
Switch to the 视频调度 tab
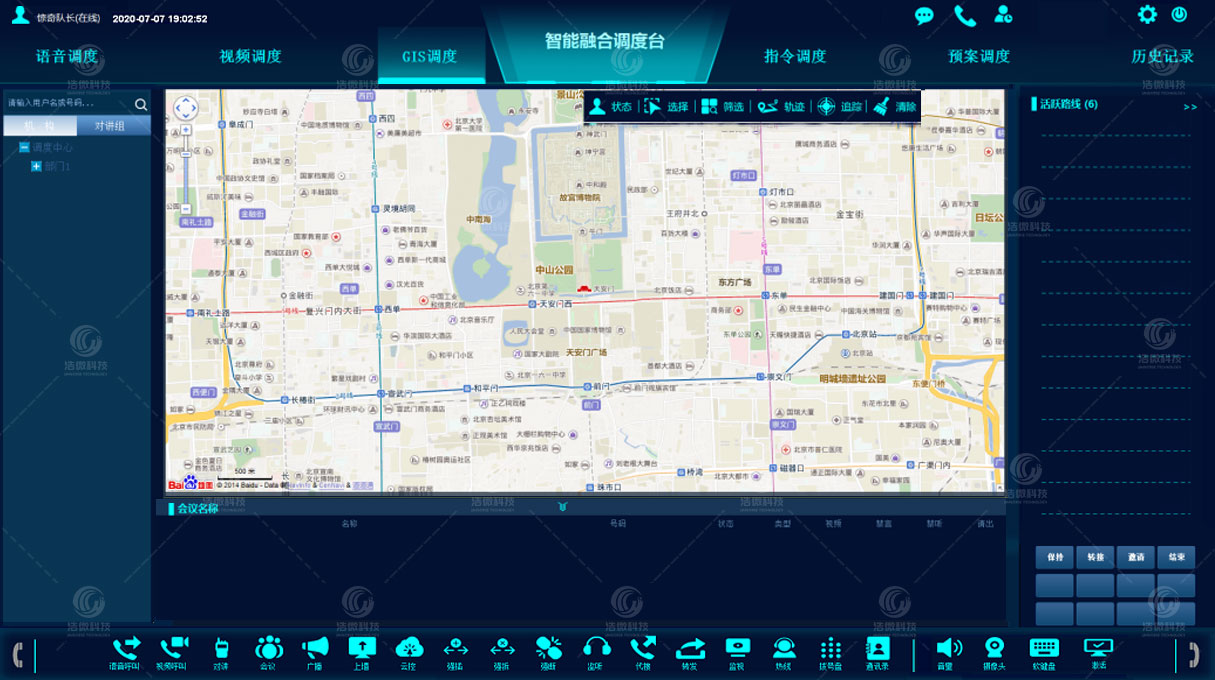(x=250, y=57)
